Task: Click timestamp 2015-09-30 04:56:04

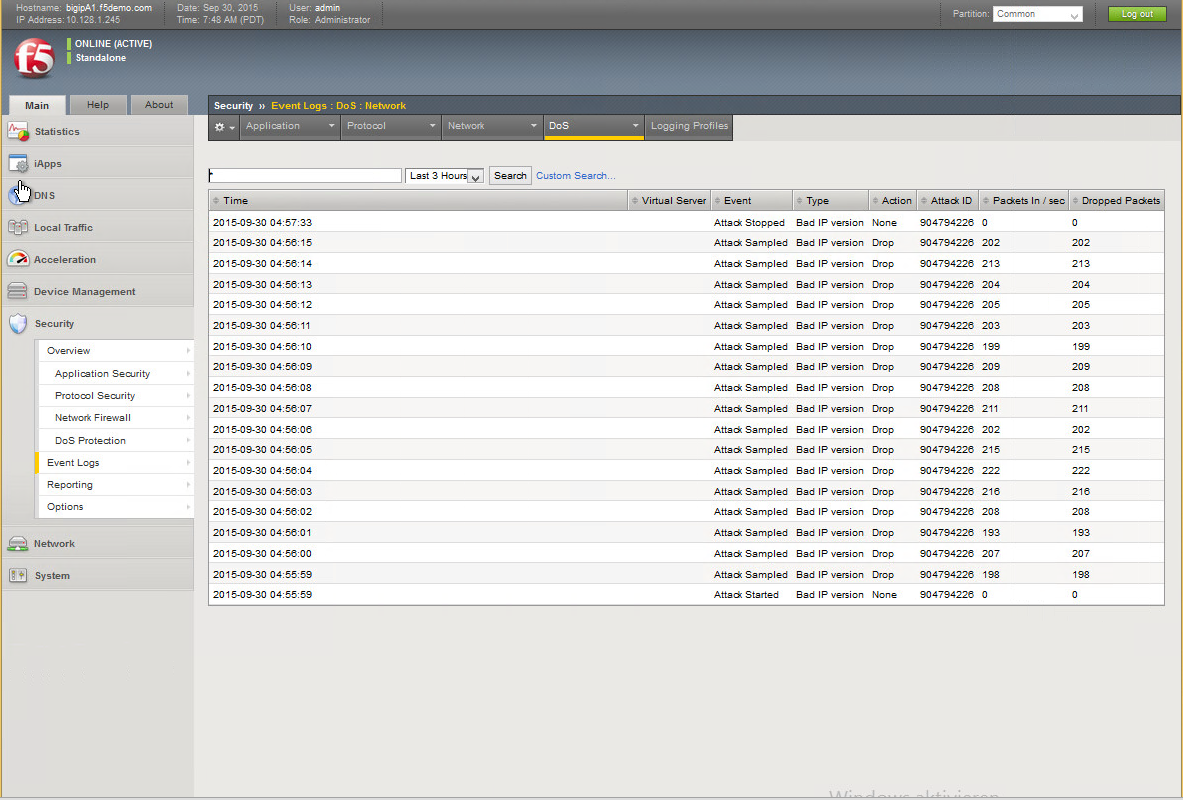Action: click(263, 471)
